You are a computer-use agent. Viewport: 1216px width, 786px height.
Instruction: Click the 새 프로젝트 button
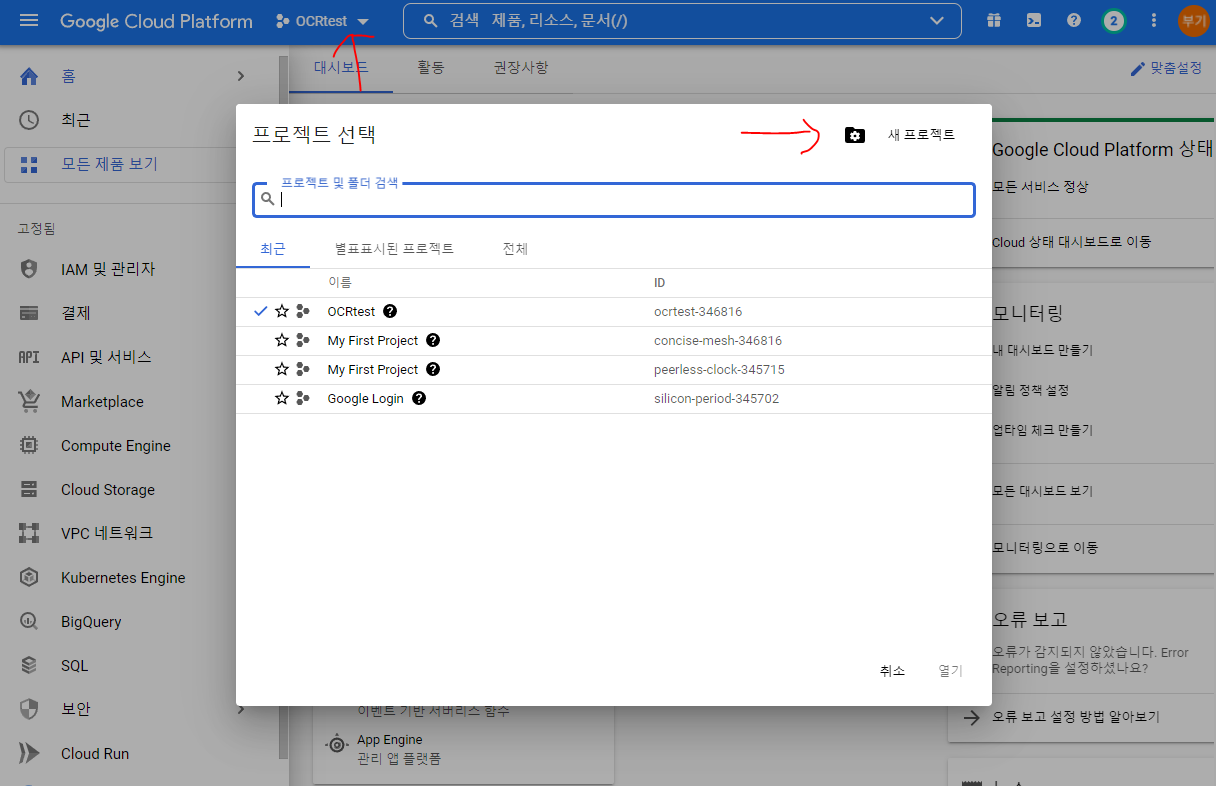tap(921, 135)
